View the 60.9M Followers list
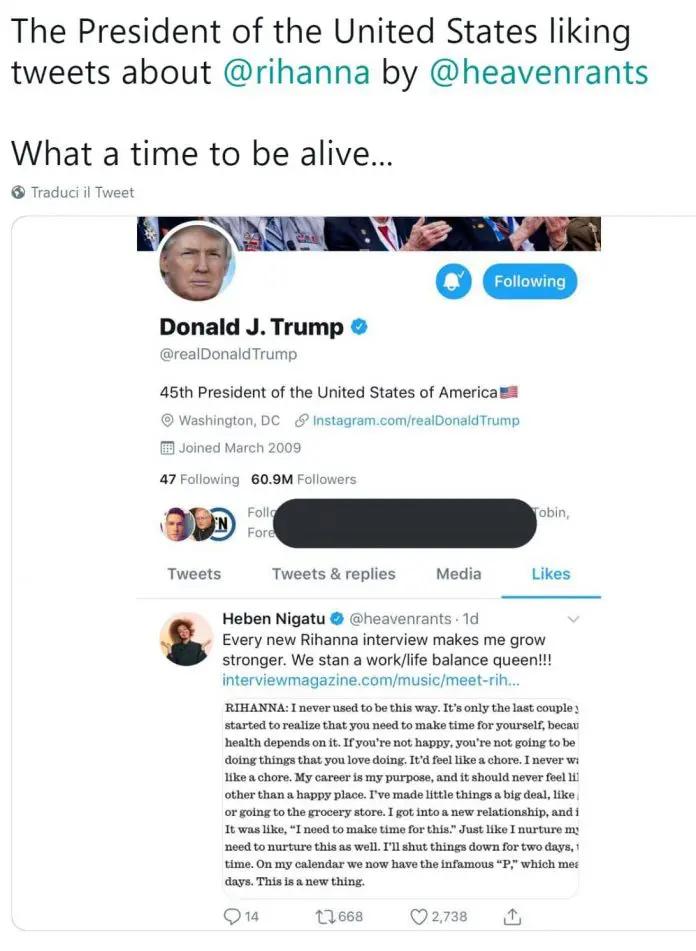This screenshot has width=696, height=951. (x=303, y=479)
